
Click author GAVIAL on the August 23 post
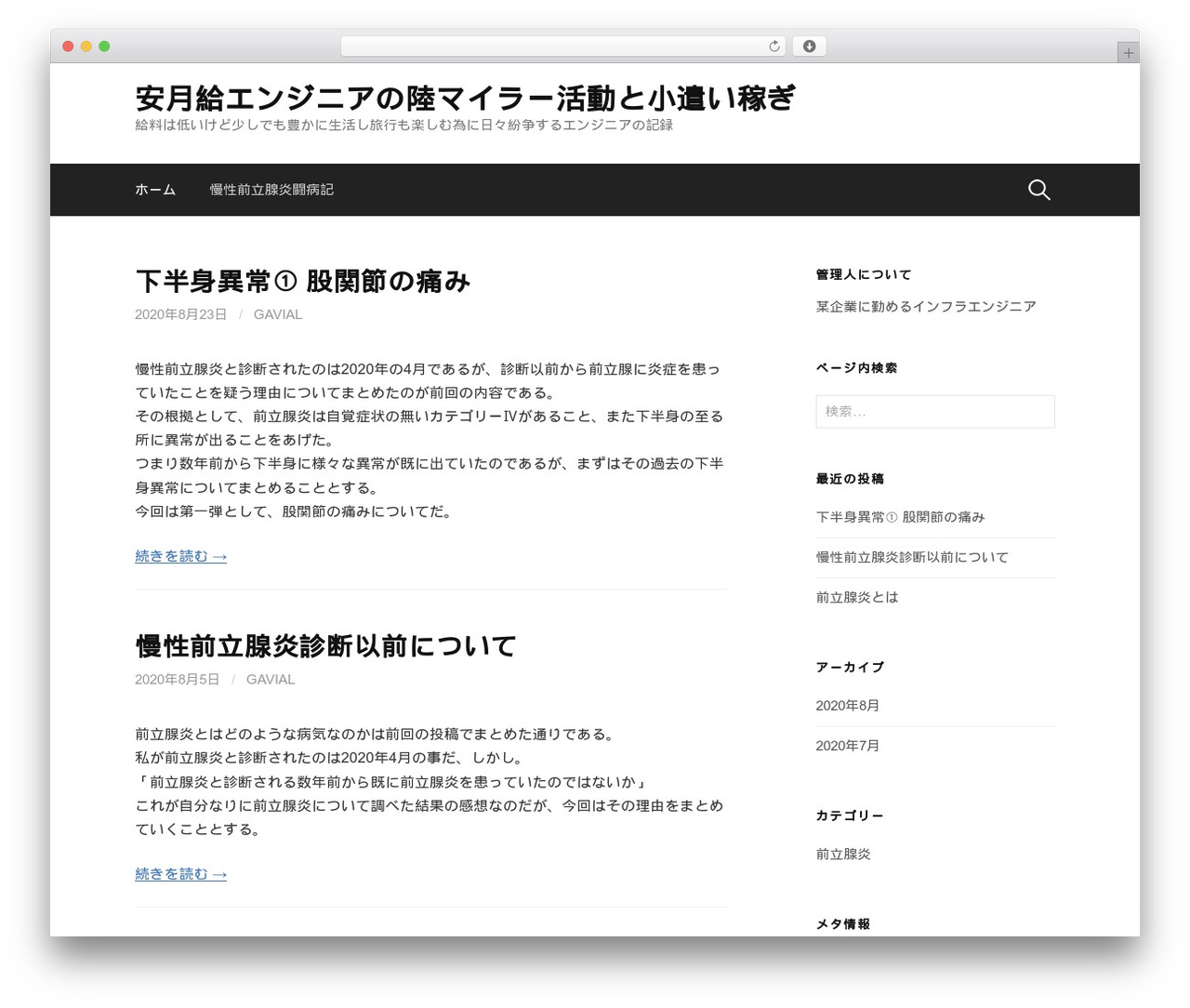pos(278,314)
